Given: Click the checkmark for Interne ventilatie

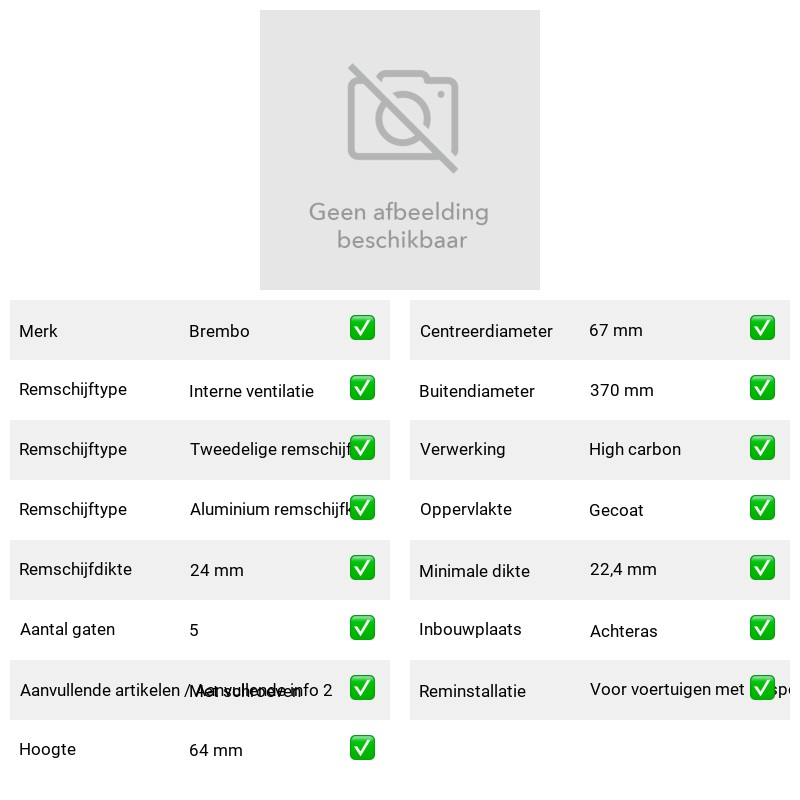Looking at the screenshot, I should tap(362, 388).
